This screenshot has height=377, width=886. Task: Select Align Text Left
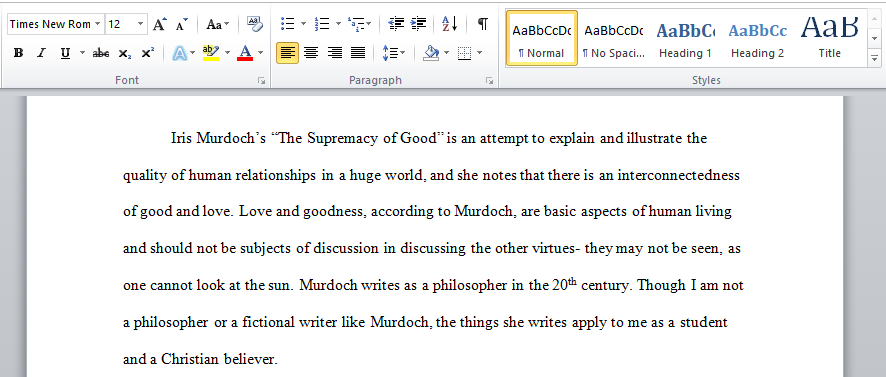click(x=288, y=53)
